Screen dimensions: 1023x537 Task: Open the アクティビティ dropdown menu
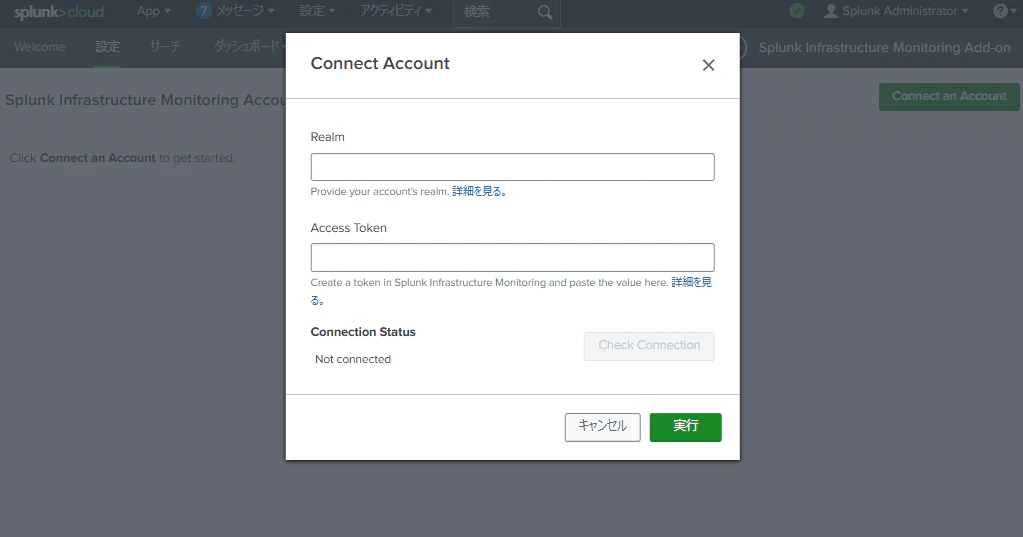396,11
